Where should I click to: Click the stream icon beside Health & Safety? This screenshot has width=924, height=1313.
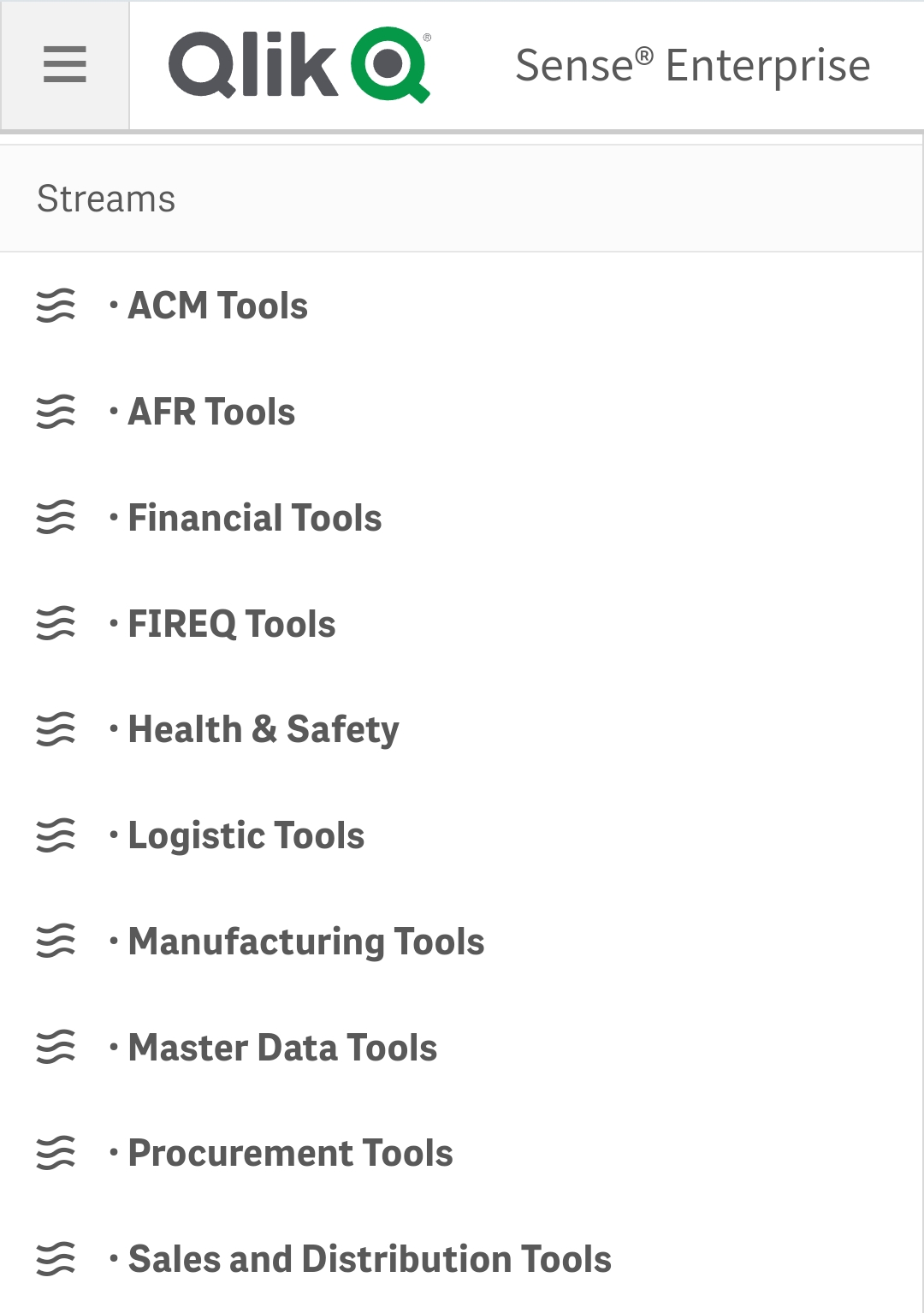56,729
